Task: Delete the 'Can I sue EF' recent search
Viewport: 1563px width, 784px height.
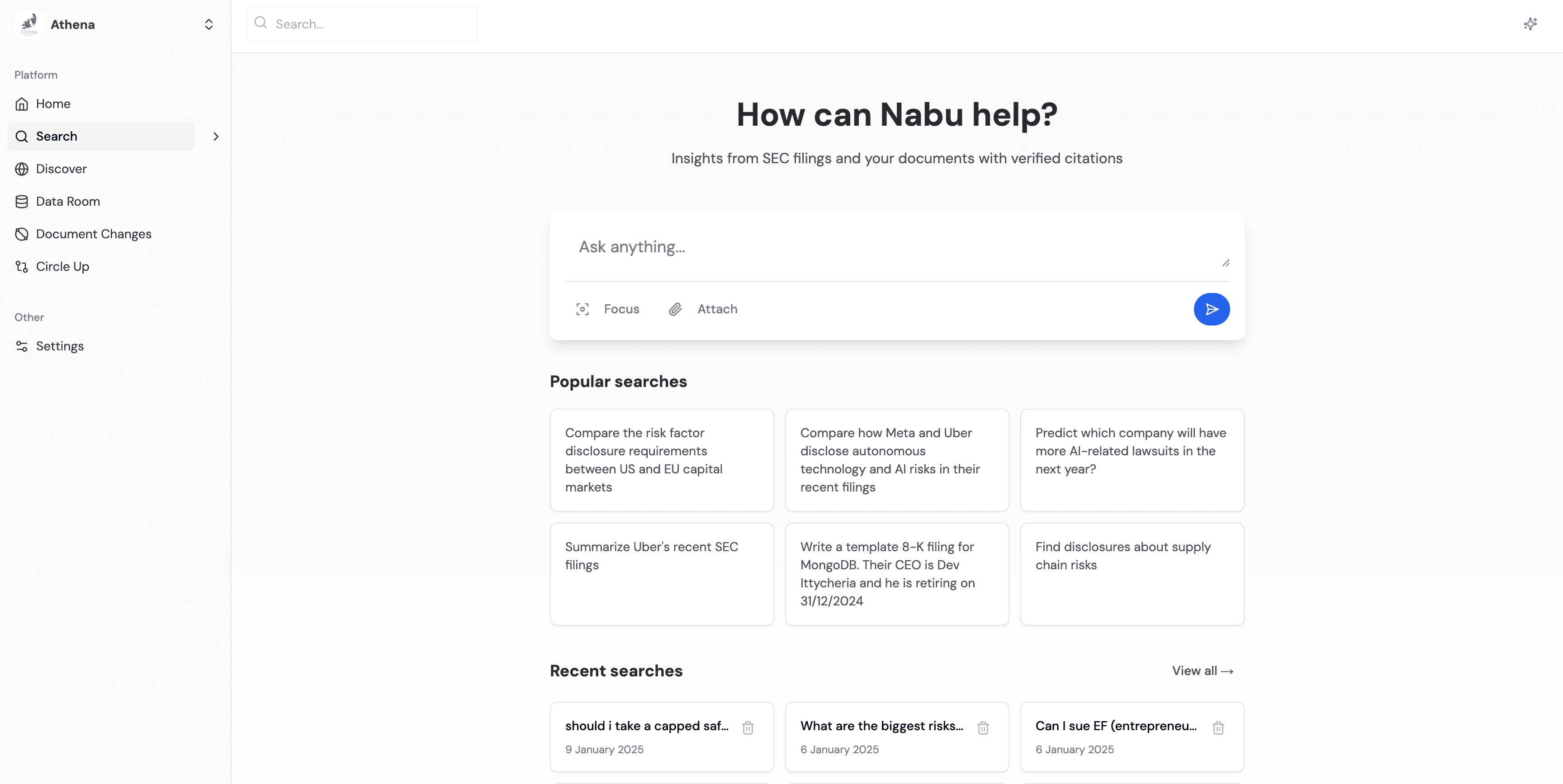Action: tap(1218, 727)
